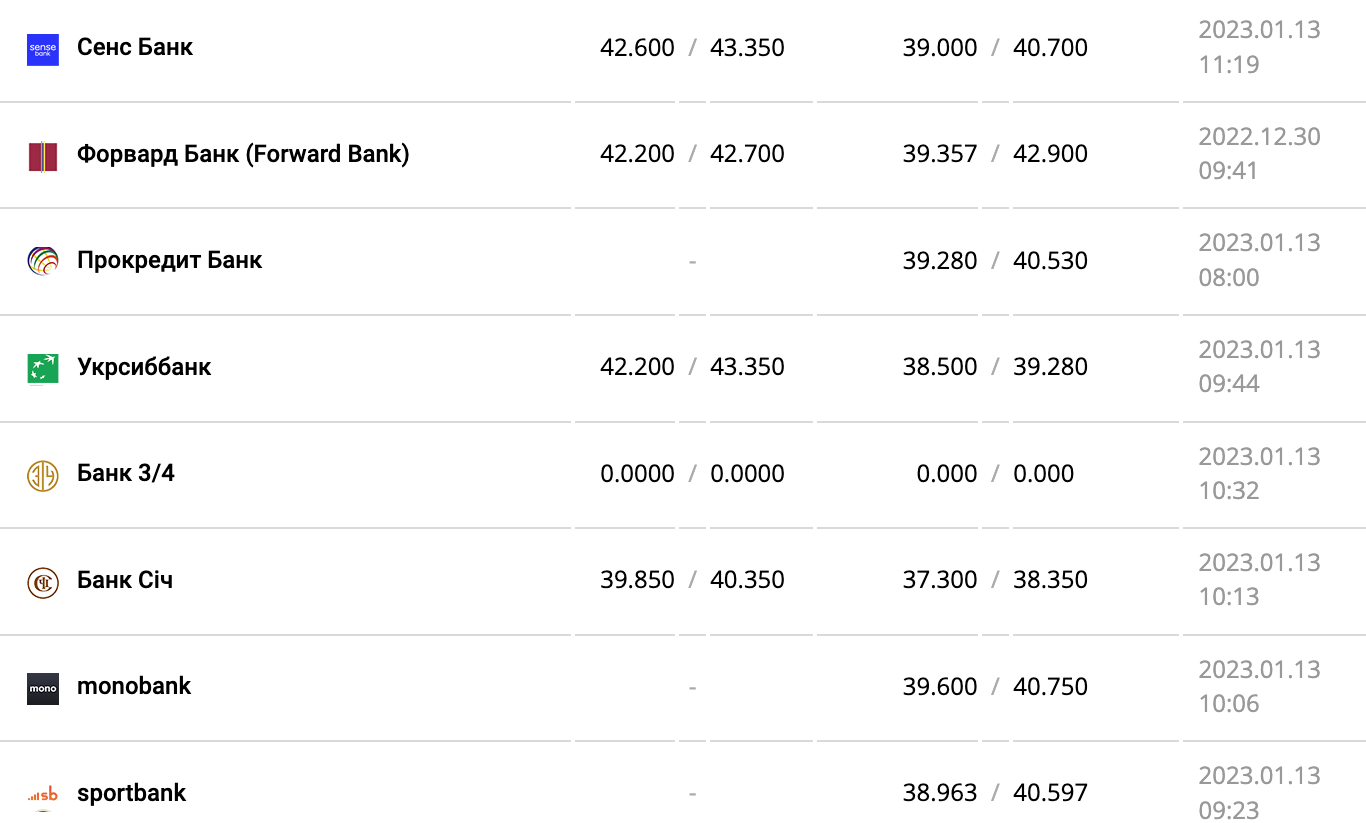Open the Сенс Банк link
The width and height of the screenshot is (1366, 823).
(x=135, y=47)
